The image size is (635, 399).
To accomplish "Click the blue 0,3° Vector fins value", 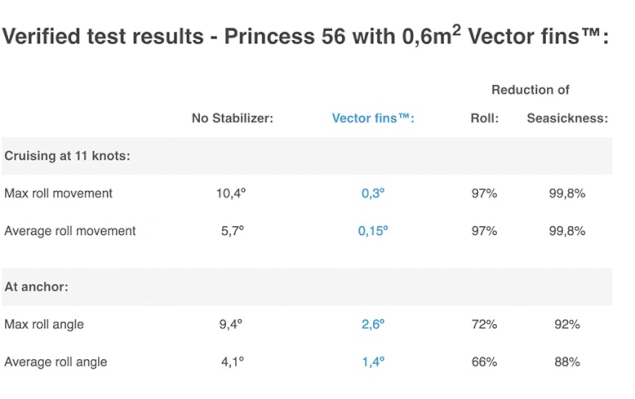I will coord(373,193).
